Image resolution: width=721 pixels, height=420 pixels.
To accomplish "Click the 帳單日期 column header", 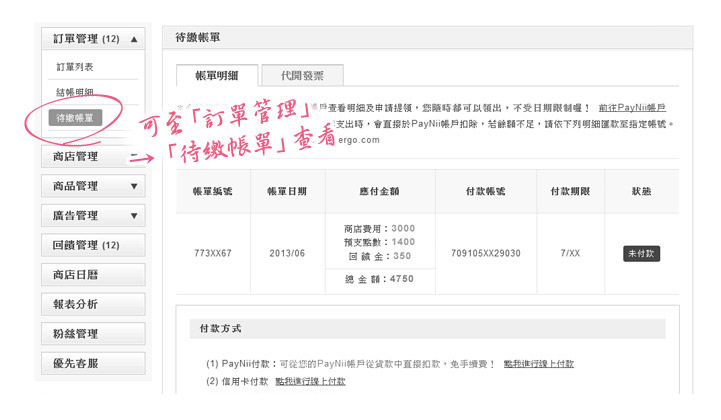I will point(287,191).
